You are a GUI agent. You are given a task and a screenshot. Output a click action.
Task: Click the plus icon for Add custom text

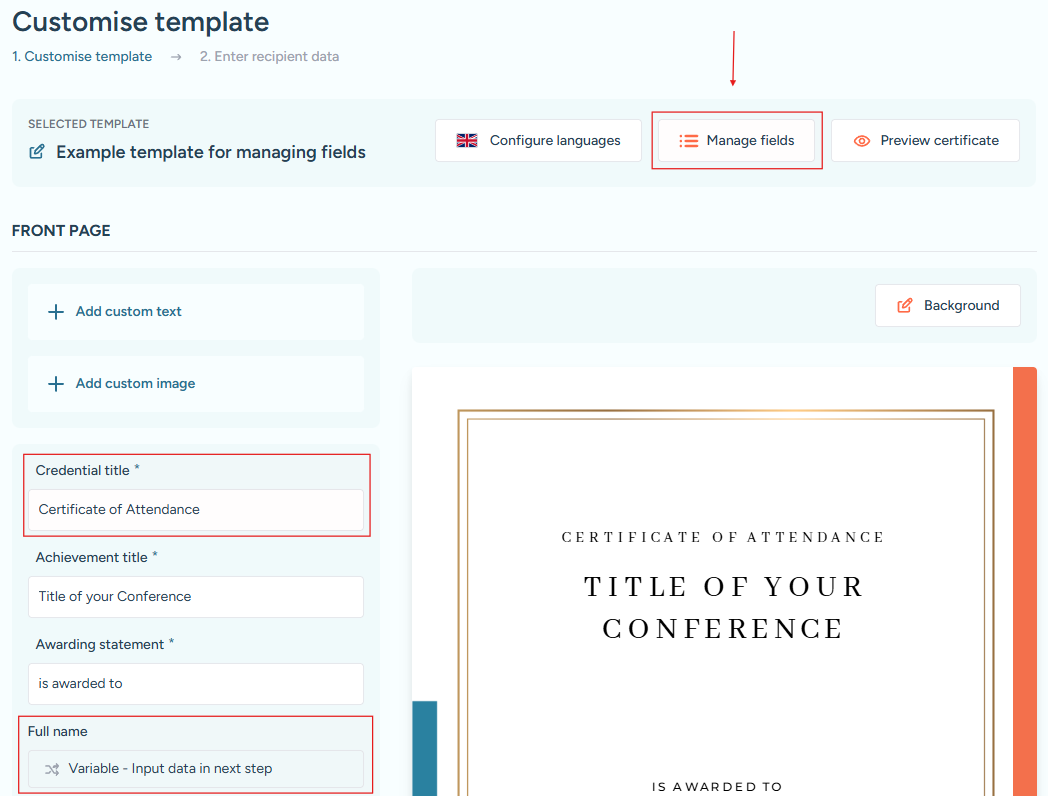pyautogui.click(x=56, y=312)
